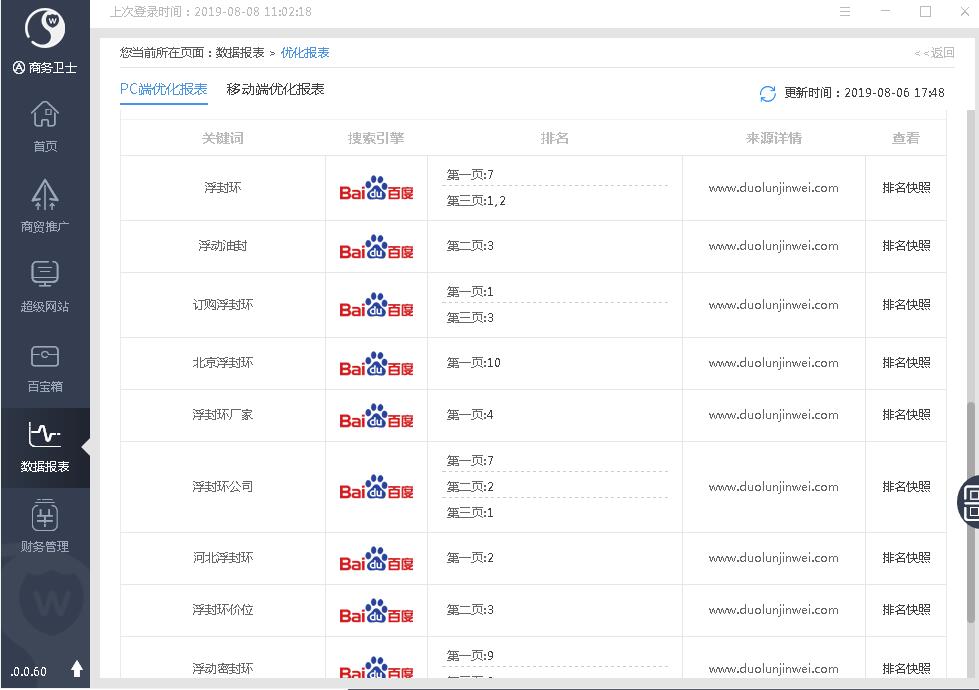Select the PC端优化报表 tab
The width and height of the screenshot is (979, 690).
[x=163, y=89]
